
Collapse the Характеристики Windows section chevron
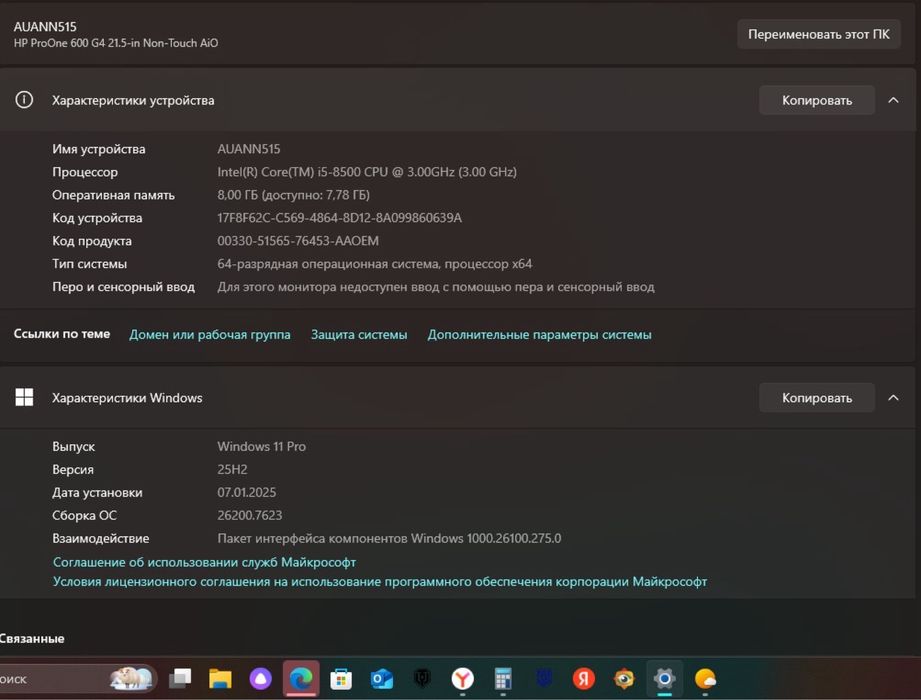[893, 398]
